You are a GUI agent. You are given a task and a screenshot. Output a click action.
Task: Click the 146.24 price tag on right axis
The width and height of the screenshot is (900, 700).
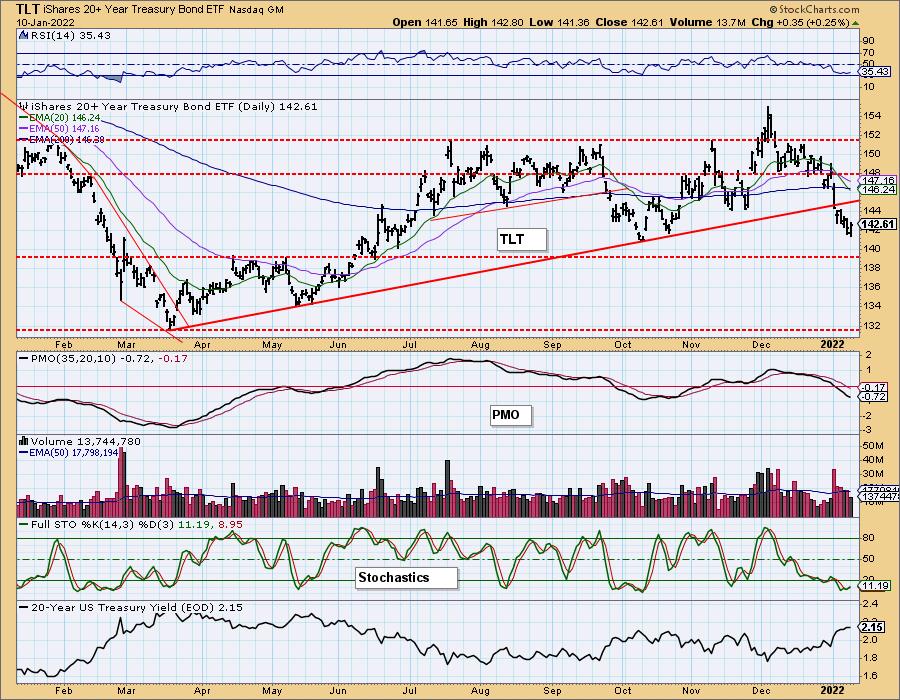[x=878, y=189]
